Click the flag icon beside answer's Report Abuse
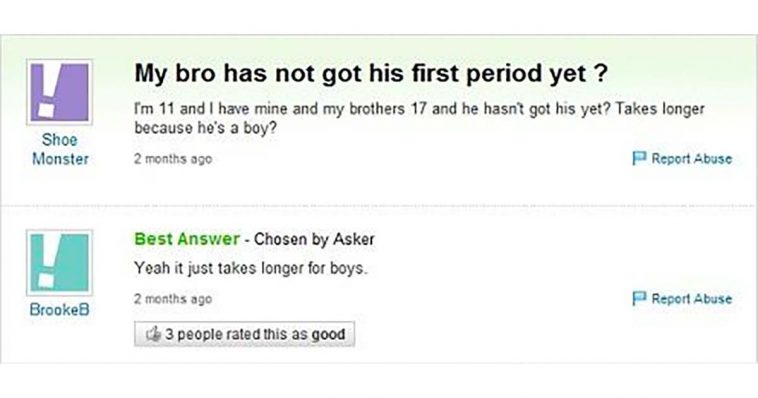Screen dimensions: 758x398 tap(639, 298)
